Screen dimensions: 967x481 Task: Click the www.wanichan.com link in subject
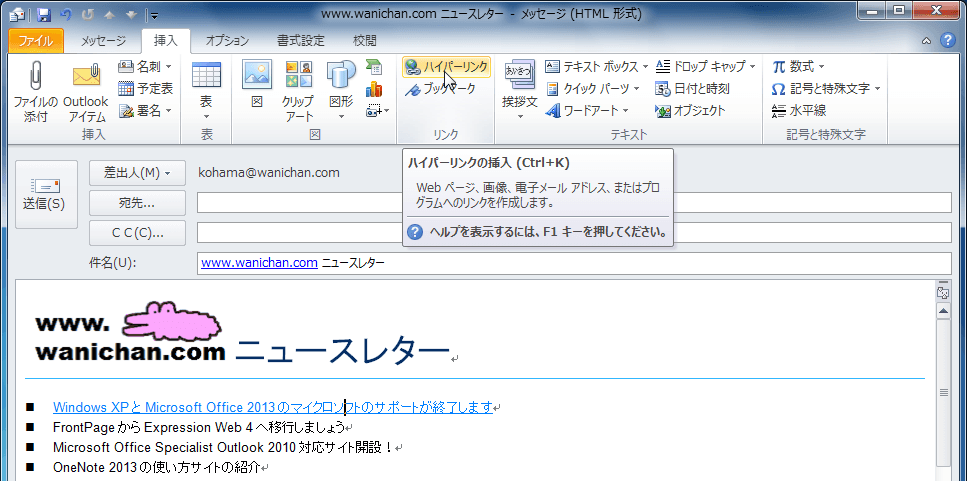point(260,263)
